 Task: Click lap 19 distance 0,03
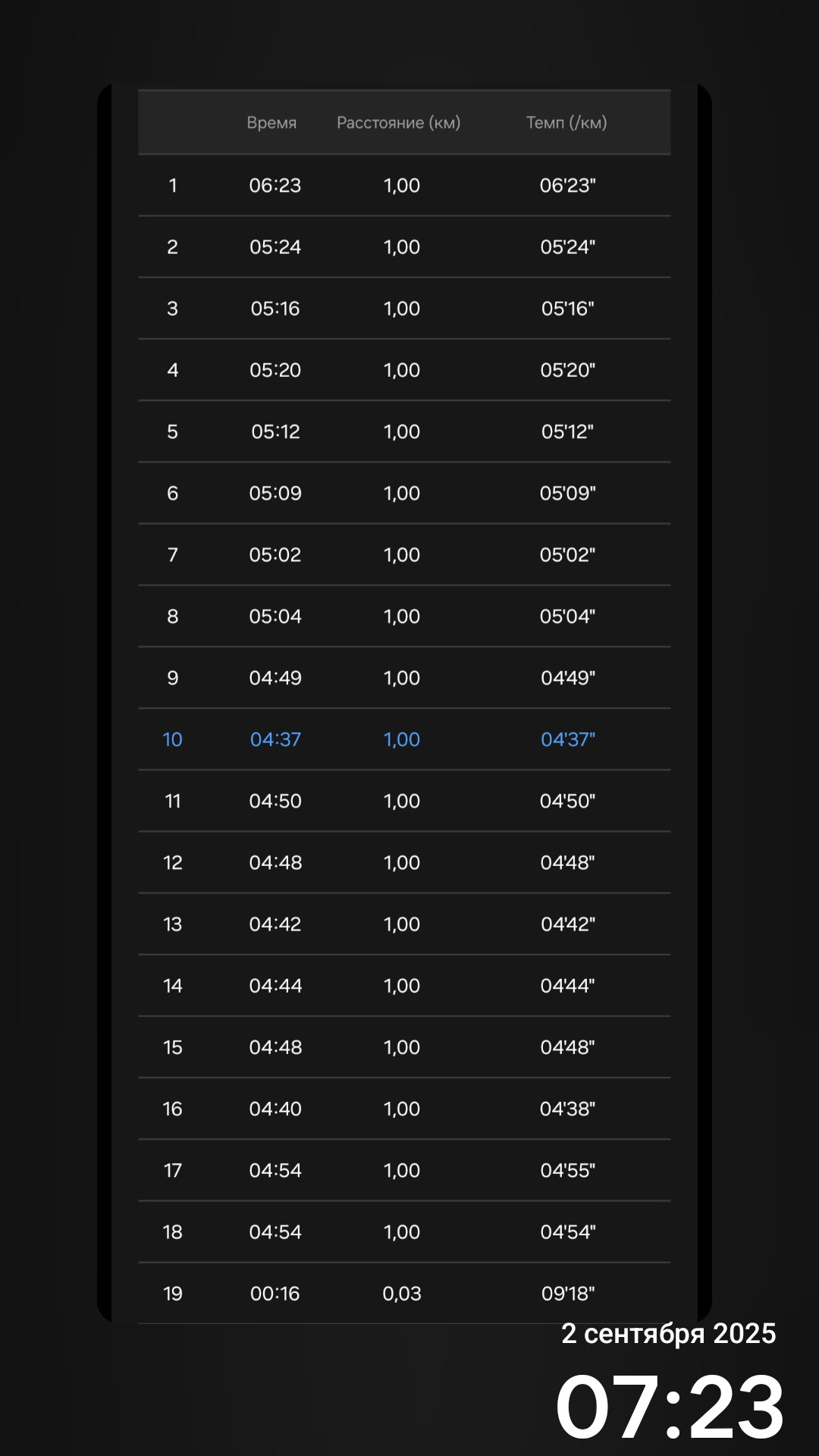pos(402,1294)
